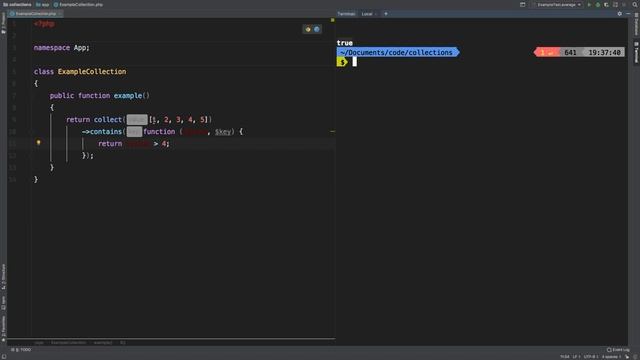The image size is (640, 360).
Task: Click the cursor position indicator in the status bar
Action: coord(564,357)
